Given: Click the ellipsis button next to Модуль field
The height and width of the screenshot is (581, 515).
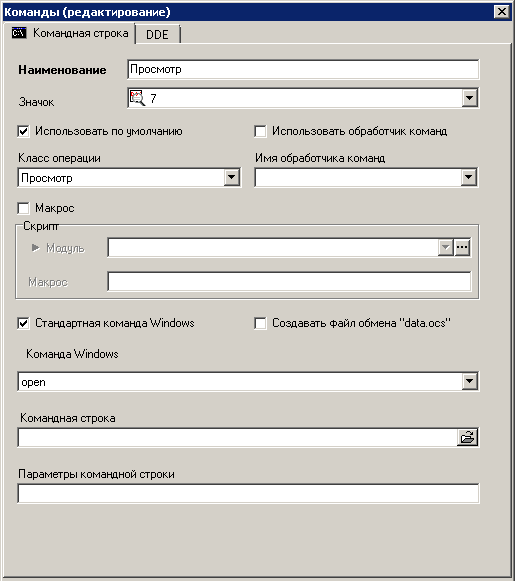Looking at the screenshot, I should 462,247.
